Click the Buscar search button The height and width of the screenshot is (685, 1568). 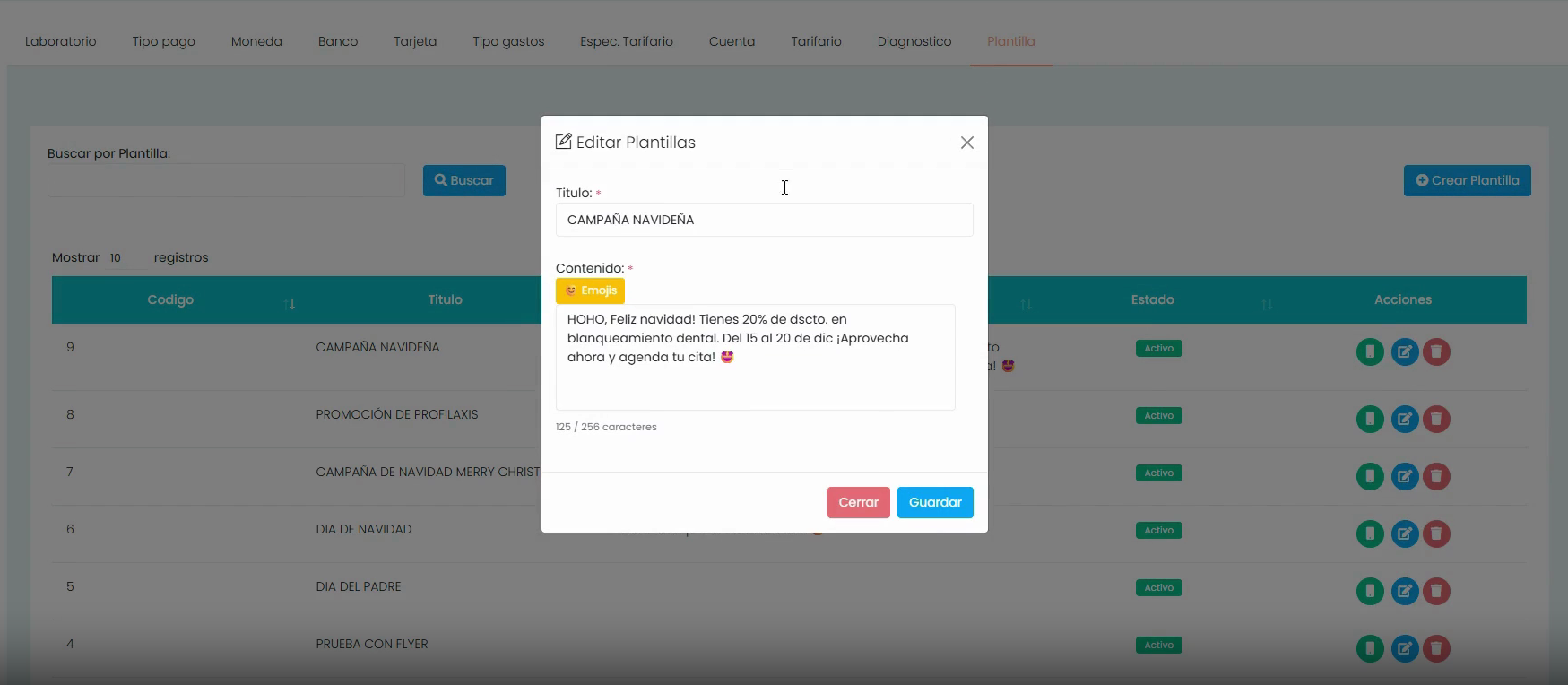point(464,180)
